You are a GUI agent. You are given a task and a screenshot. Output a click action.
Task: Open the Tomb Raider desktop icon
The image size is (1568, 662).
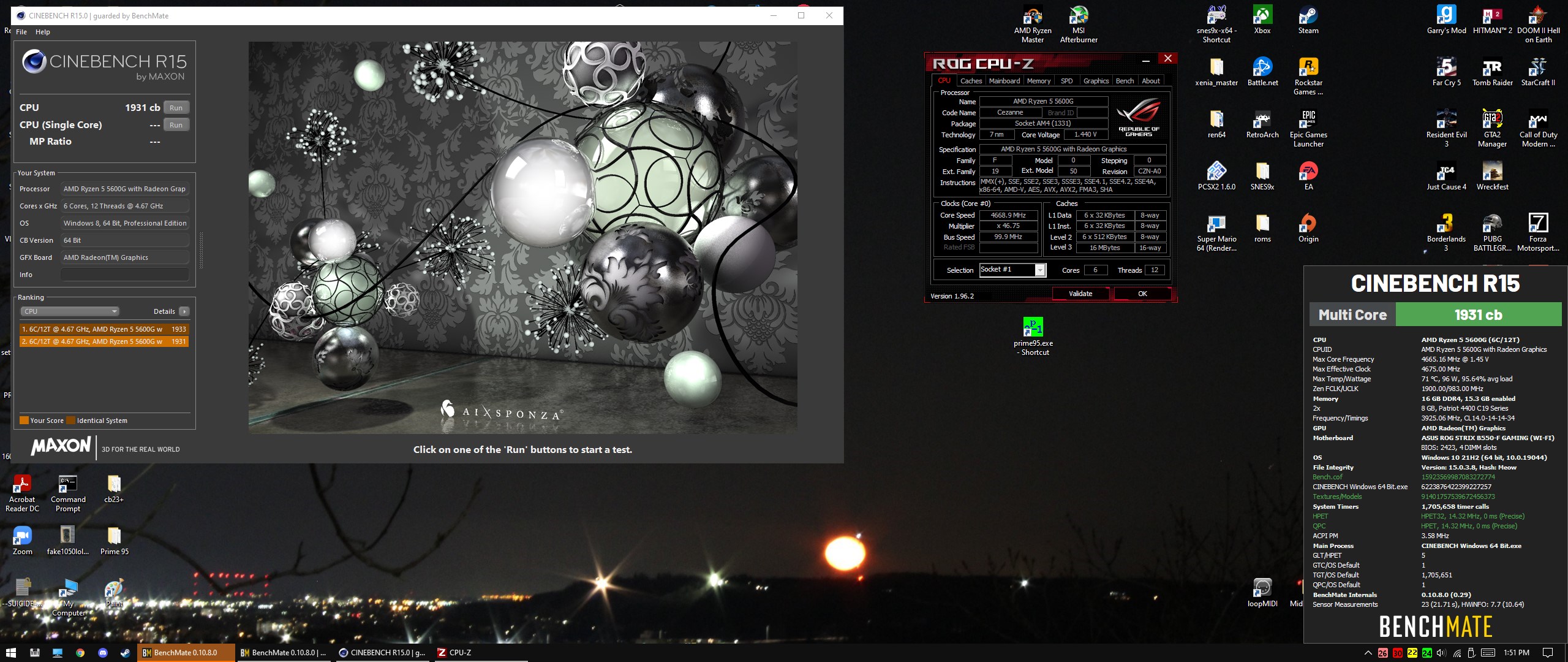1492,72
